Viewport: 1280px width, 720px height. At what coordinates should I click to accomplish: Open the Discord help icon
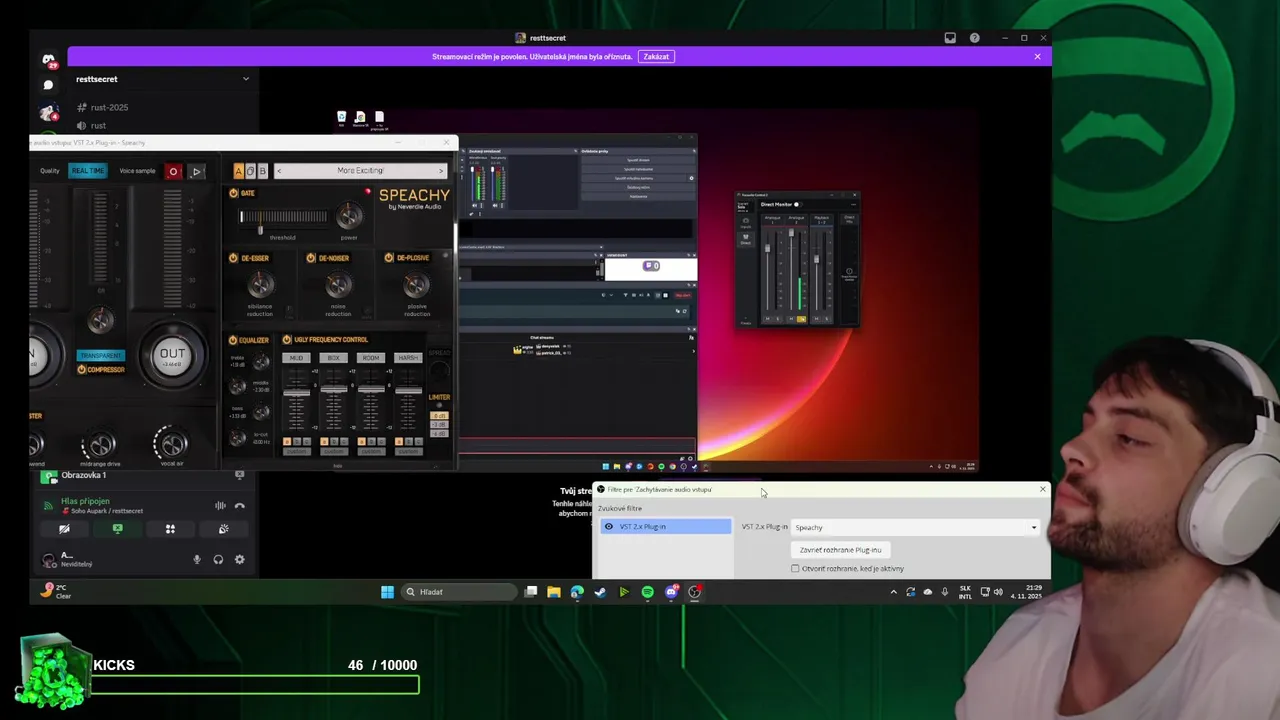tap(975, 38)
